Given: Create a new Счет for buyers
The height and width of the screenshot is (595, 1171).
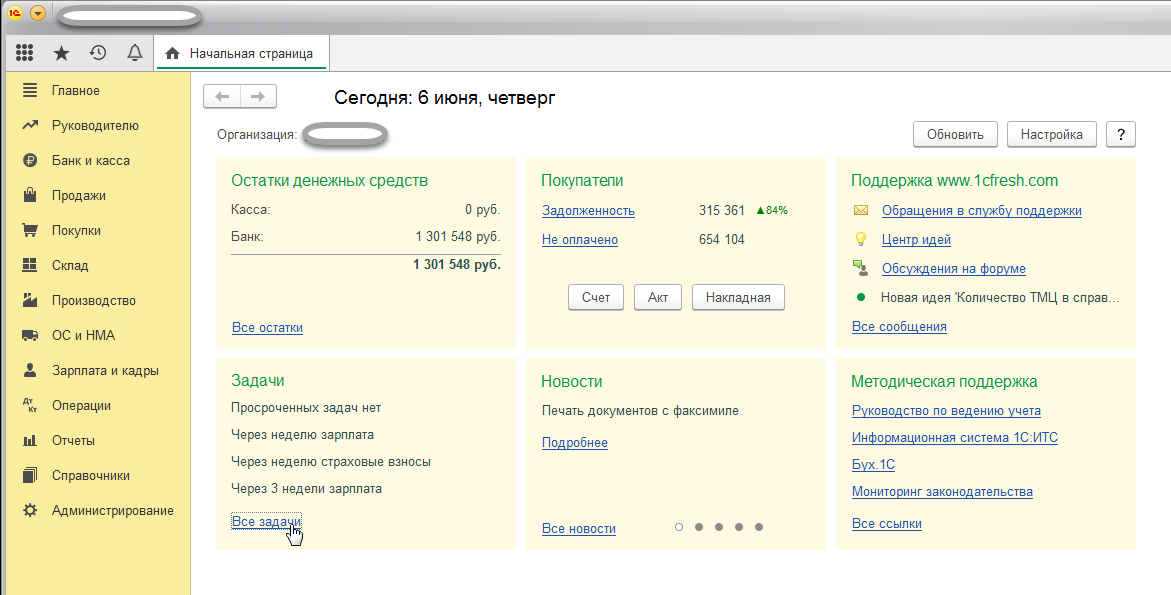Looking at the screenshot, I should 596,297.
